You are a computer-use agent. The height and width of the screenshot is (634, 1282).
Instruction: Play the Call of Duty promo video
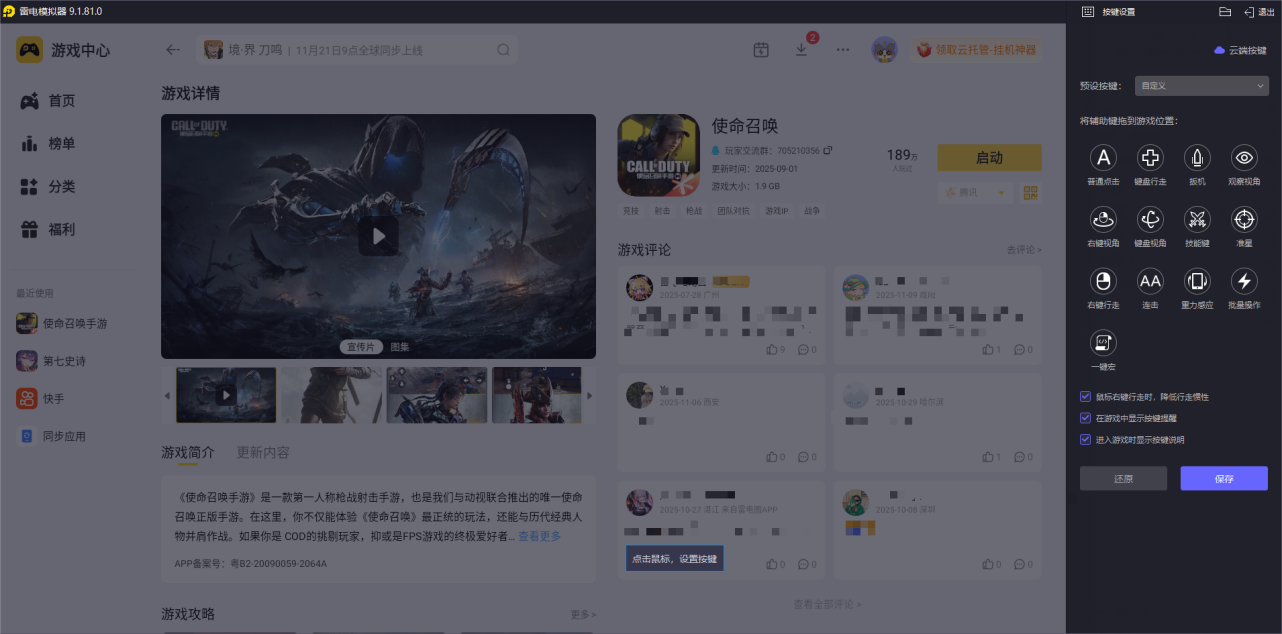[x=378, y=236]
